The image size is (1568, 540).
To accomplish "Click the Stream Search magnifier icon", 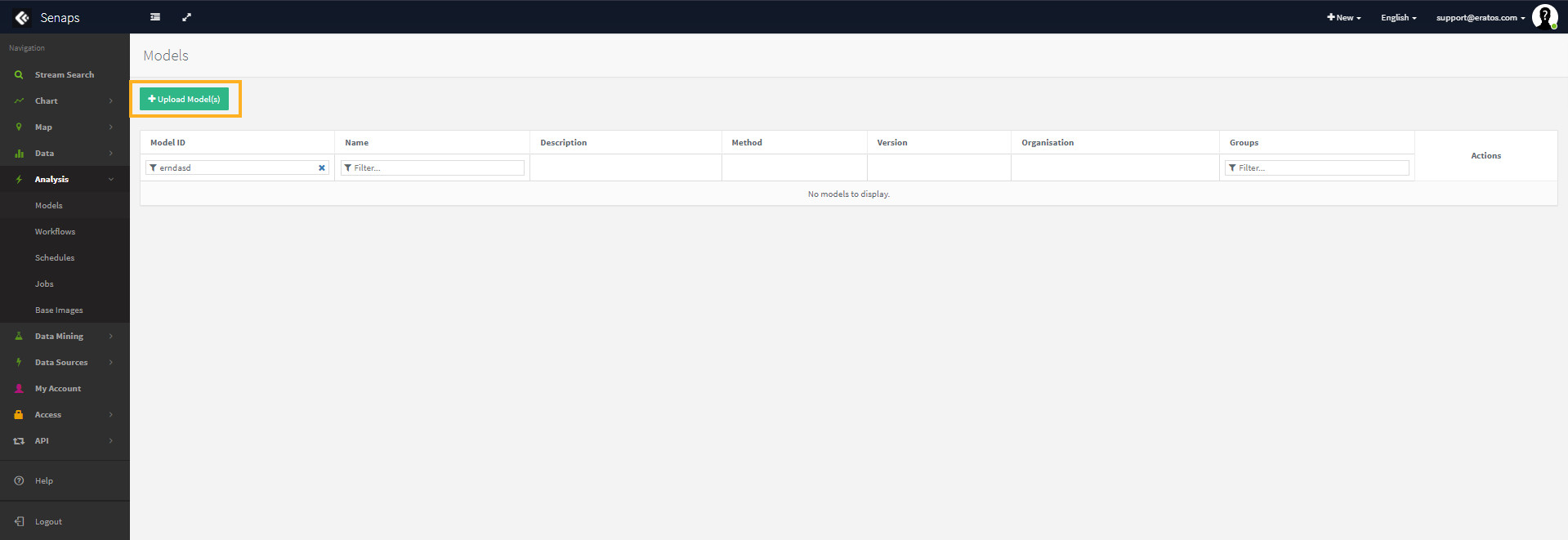I will pos(19,74).
